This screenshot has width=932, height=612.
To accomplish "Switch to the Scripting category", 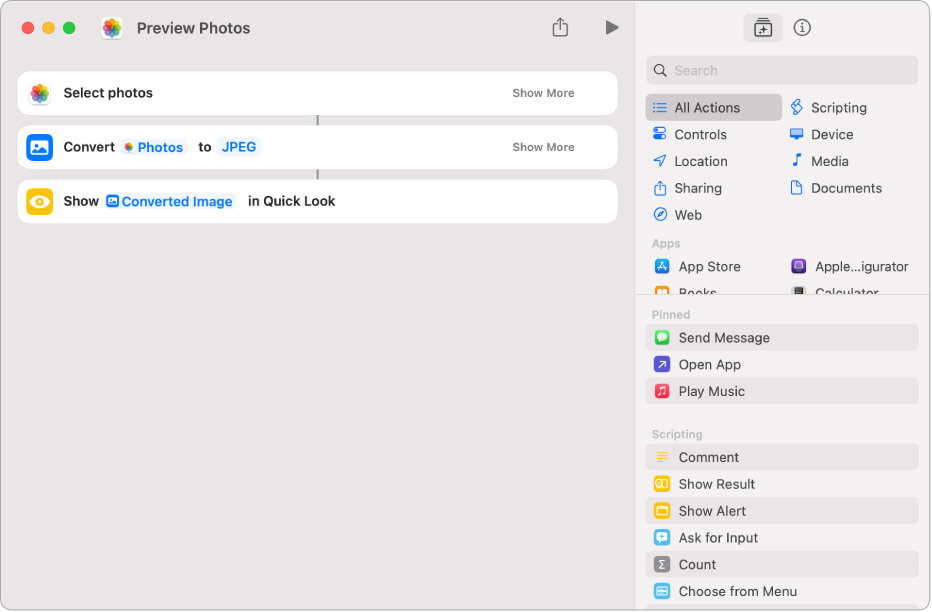I will click(838, 108).
